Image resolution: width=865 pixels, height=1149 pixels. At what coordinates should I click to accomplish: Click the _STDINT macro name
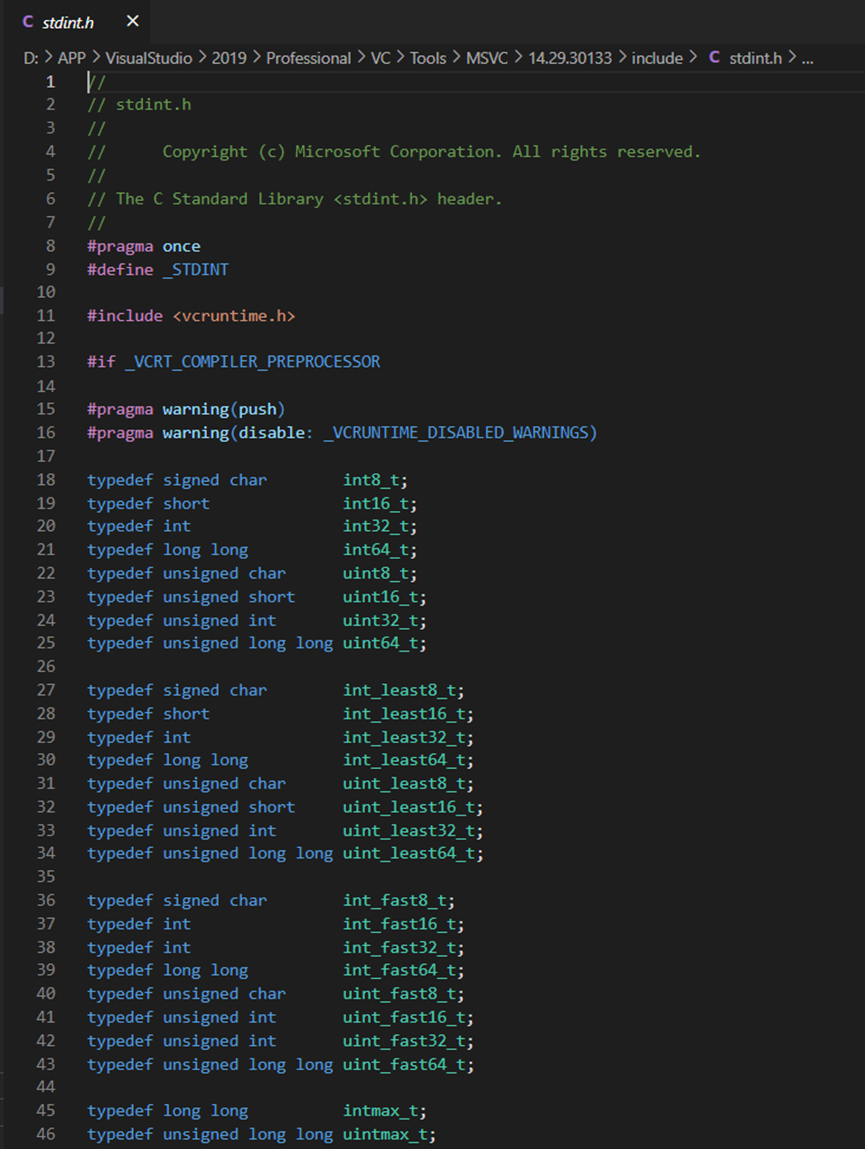[x=196, y=270]
